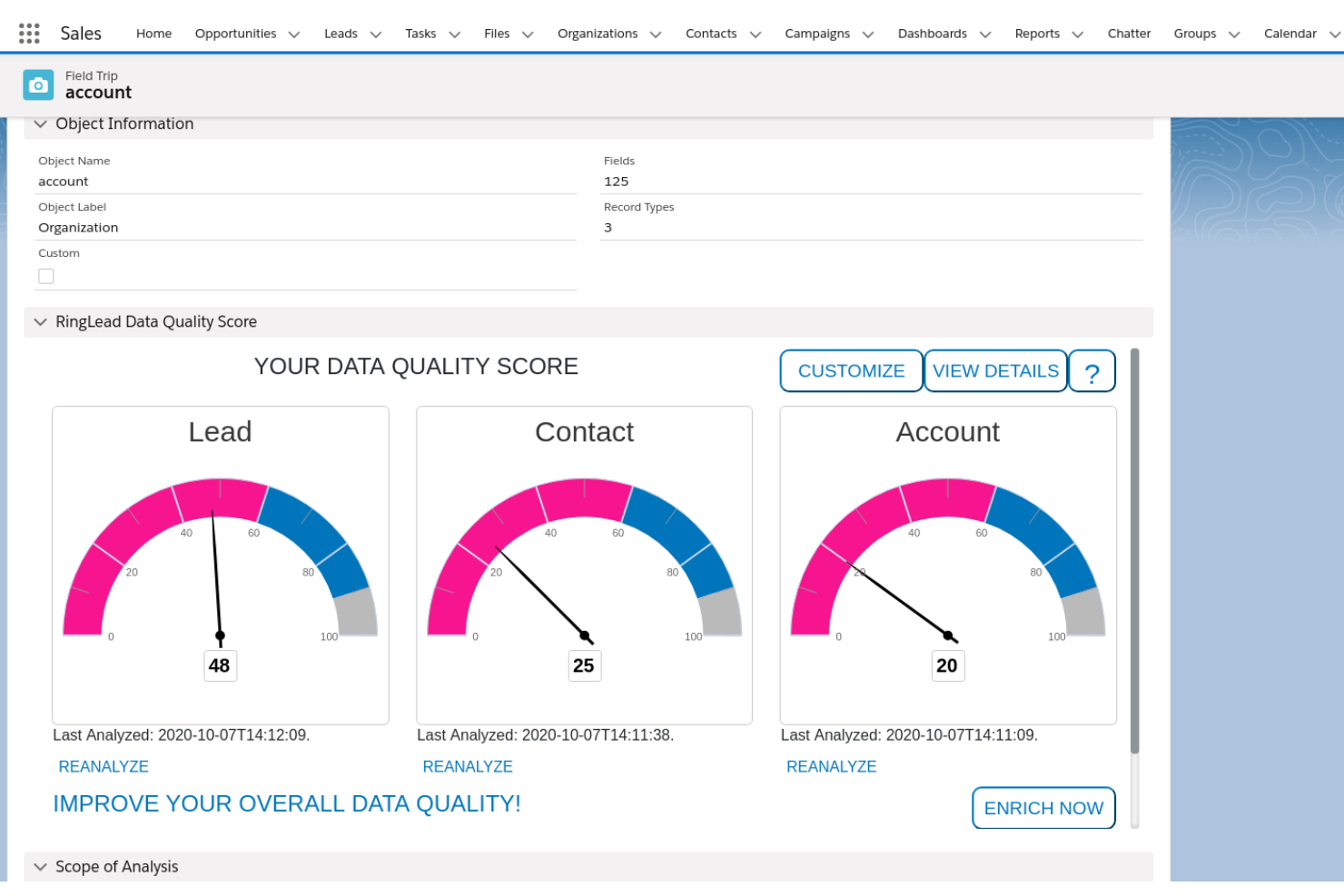The height and width of the screenshot is (896, 1344).
Task: Navigate to the Home tab
Action: 153,34
